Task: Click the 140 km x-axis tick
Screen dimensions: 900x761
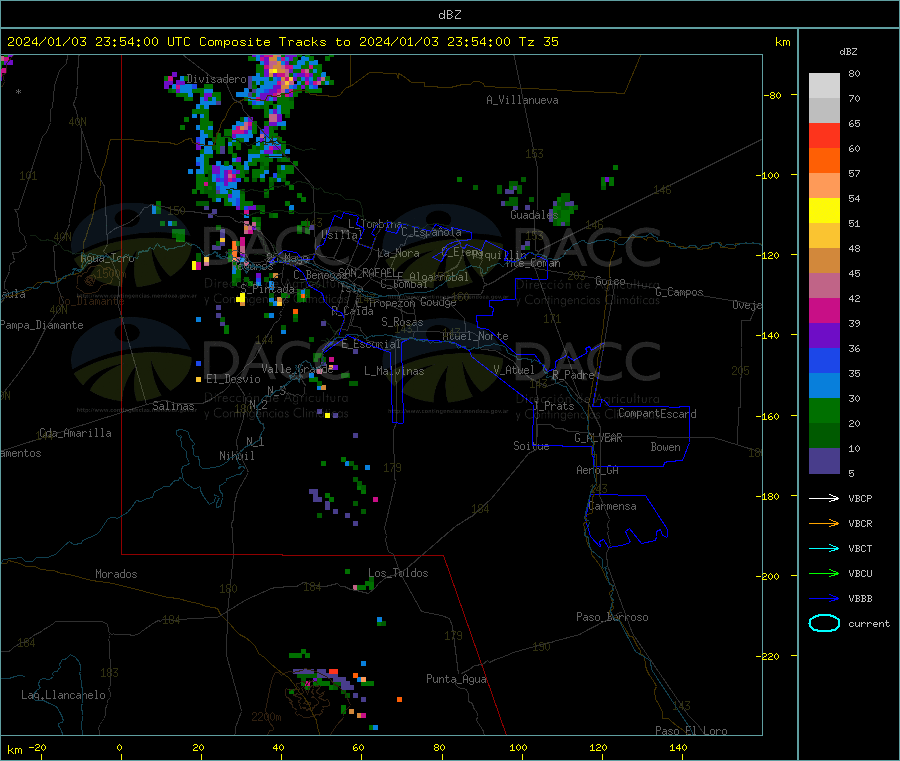Action: coord(678,747)
